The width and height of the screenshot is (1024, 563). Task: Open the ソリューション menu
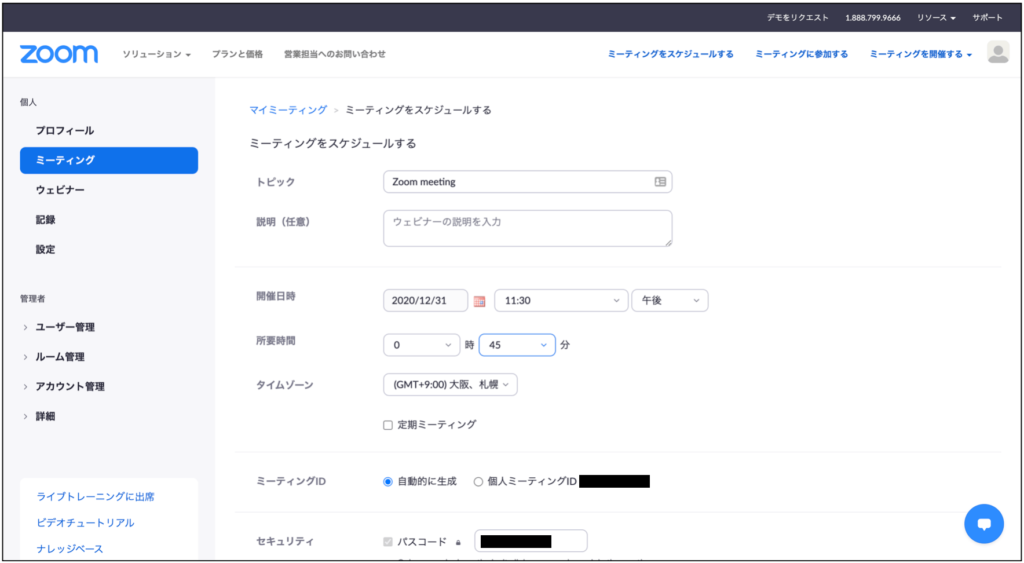click(156, 54)
